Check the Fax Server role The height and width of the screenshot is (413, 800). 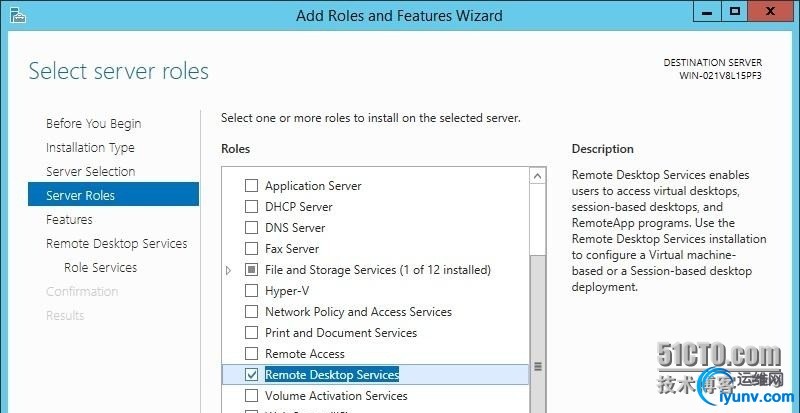252,249
